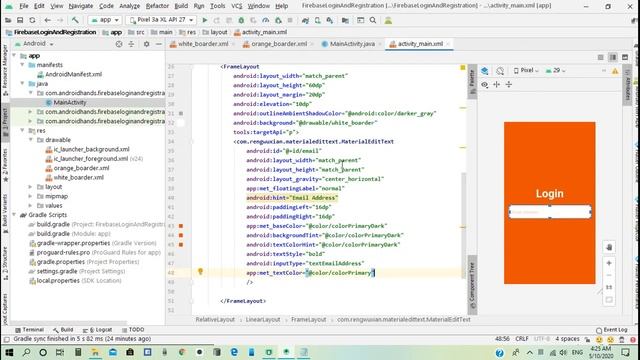Click the email input field in layout preview
Viewport: 640px width, 360px height.
[x=550, y=212]
